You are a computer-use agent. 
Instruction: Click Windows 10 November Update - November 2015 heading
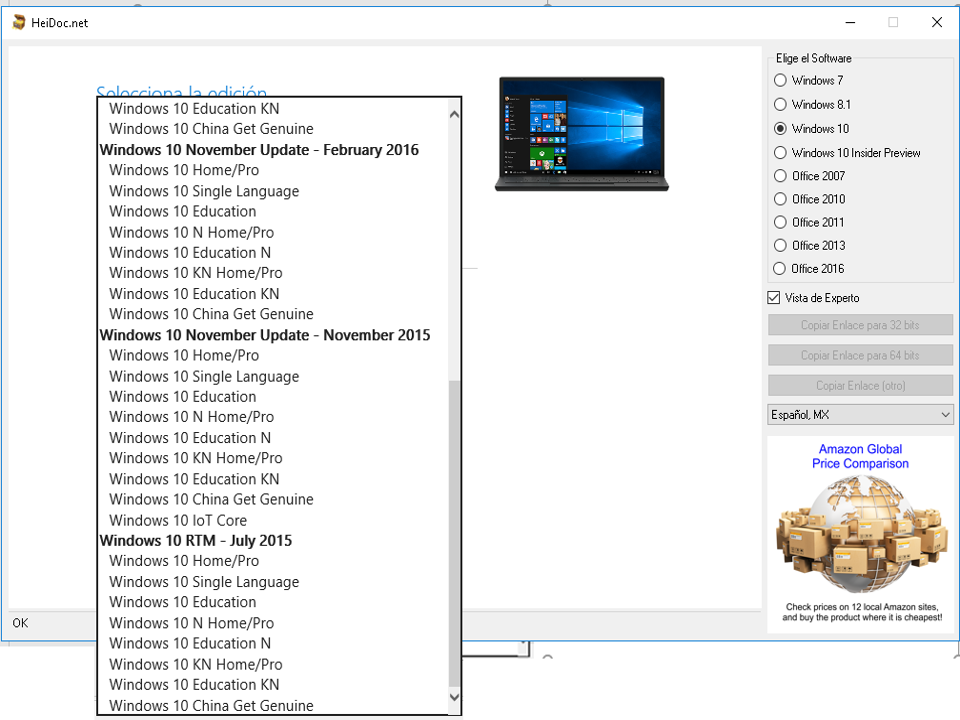click(265, 336)
